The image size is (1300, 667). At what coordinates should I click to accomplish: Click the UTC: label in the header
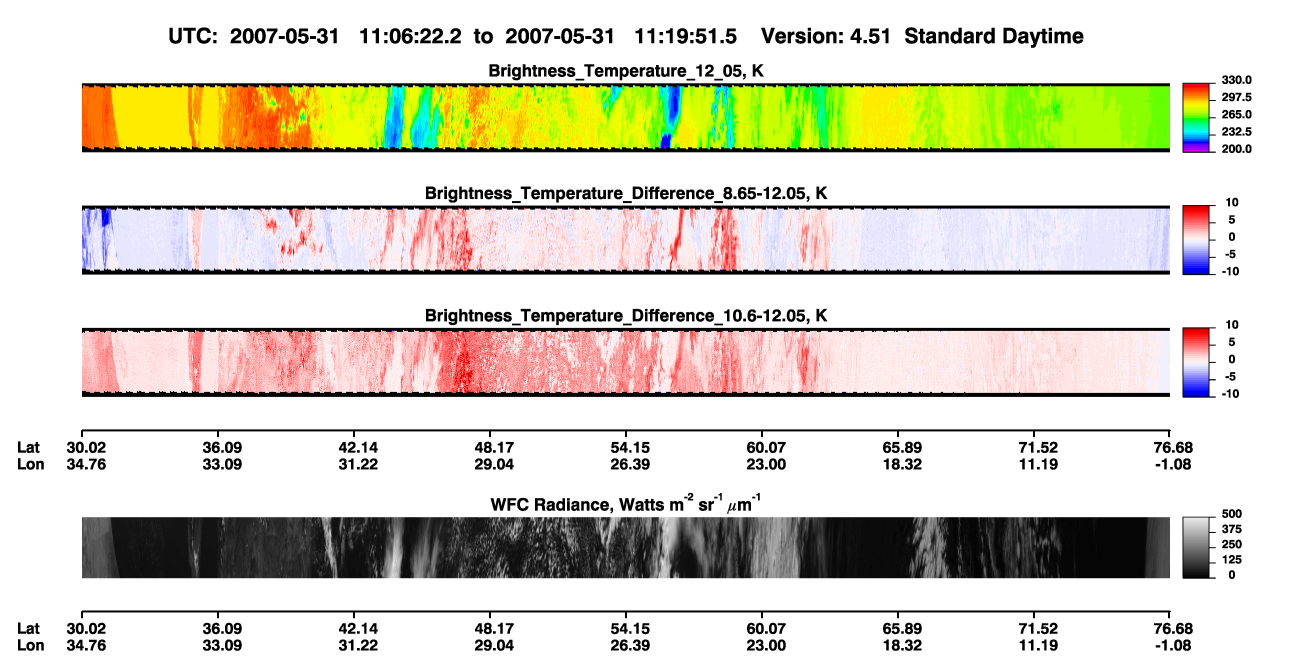click(193, 36)
